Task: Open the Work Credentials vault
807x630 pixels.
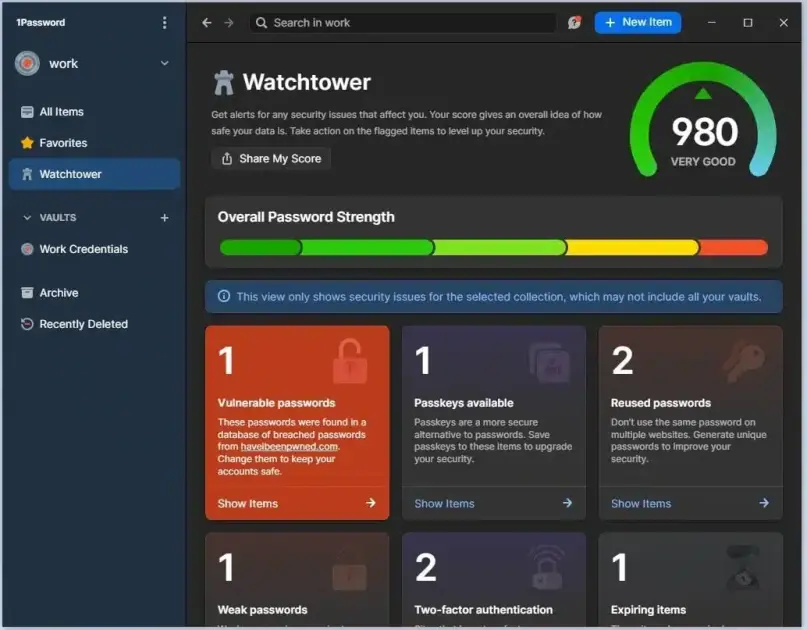Action: 95,249
